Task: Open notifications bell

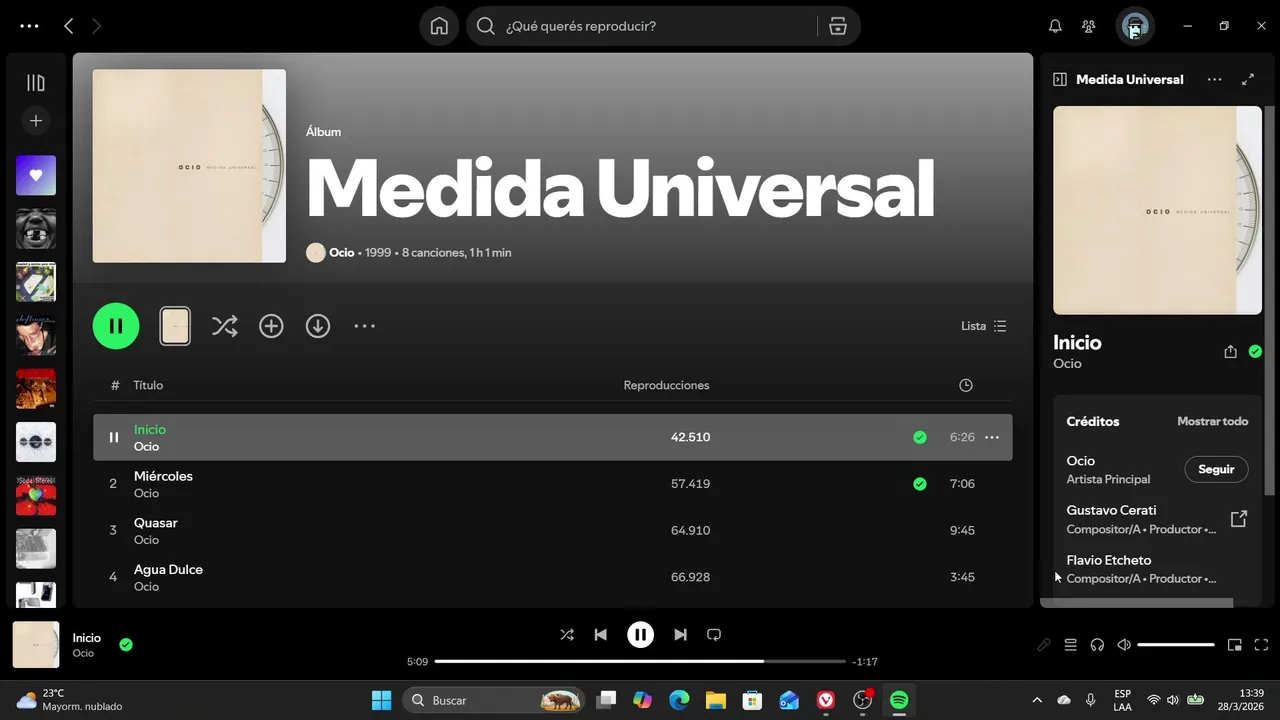Action: 1055,26
